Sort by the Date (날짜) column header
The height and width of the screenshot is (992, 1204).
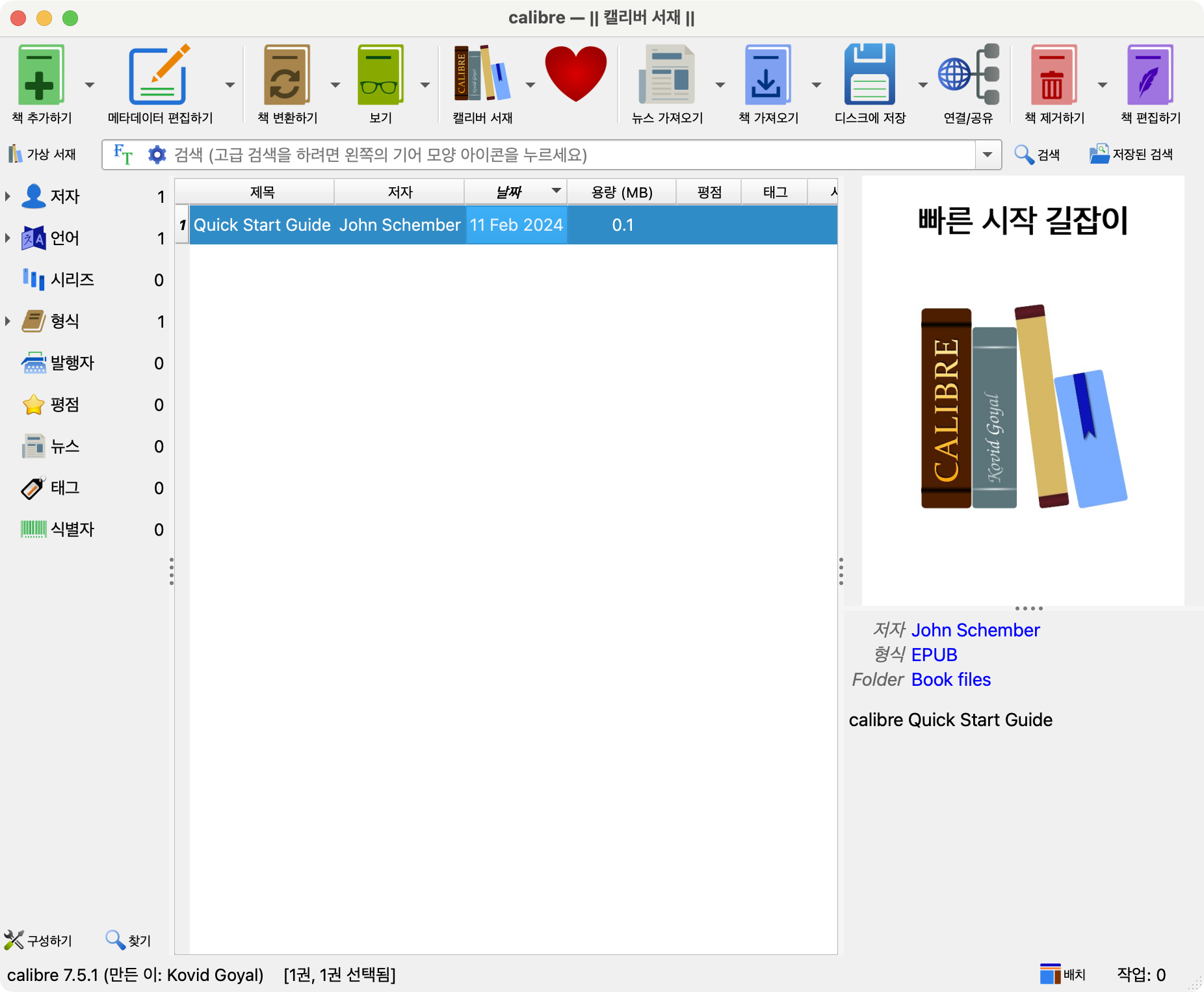click(516, 192)
